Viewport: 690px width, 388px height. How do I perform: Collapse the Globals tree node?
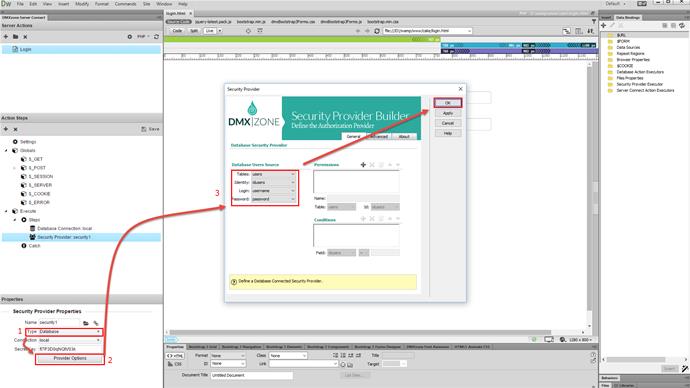point(6,150)
